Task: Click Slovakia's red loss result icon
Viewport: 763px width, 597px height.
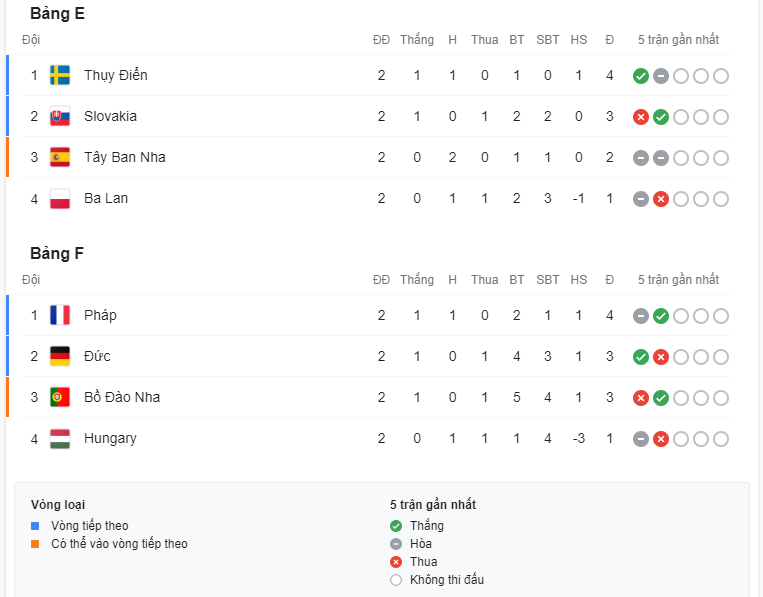Action: point(641,117)
